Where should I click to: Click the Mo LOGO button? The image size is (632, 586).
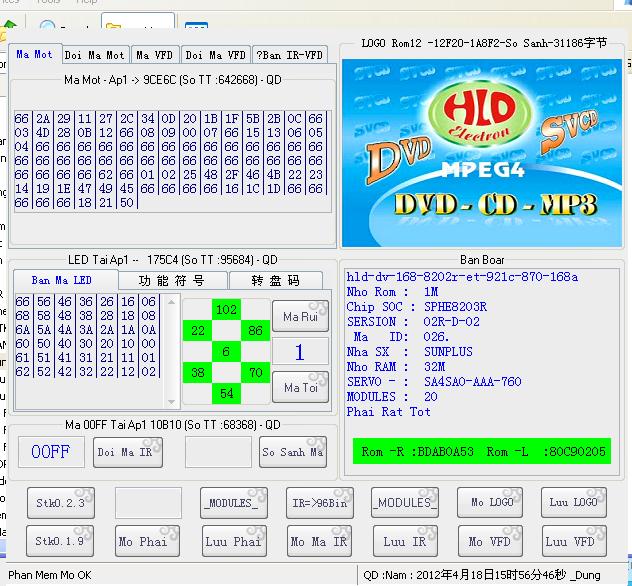(x=490, y=503)
